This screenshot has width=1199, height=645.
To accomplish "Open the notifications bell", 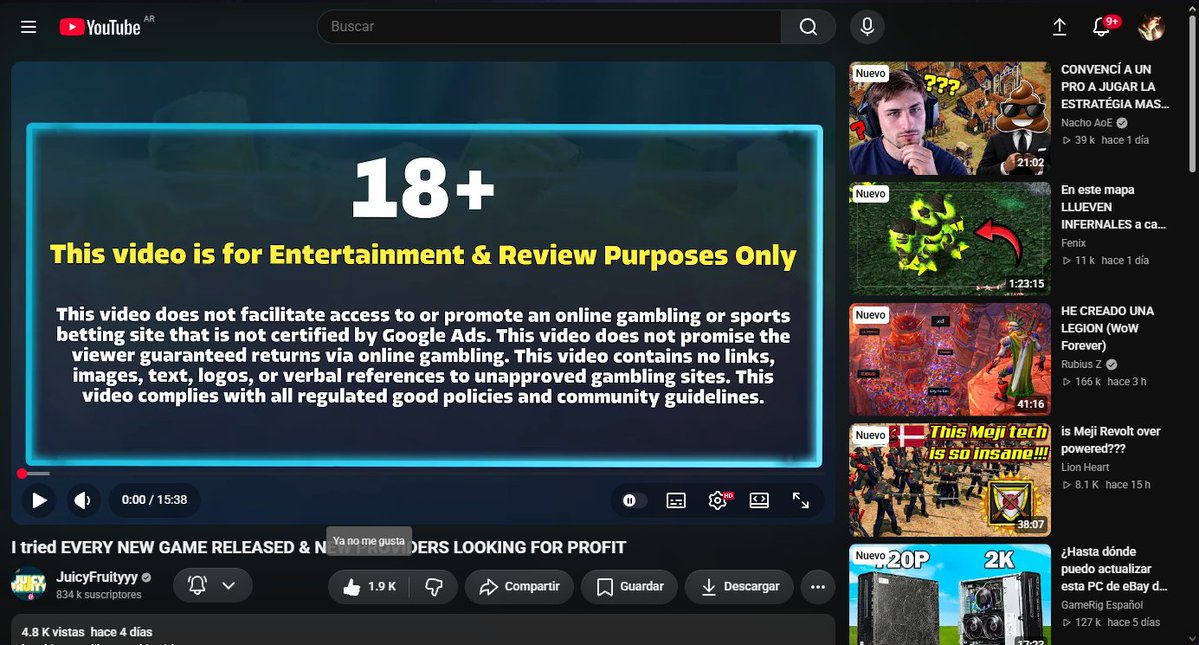I will (1101, 27).
